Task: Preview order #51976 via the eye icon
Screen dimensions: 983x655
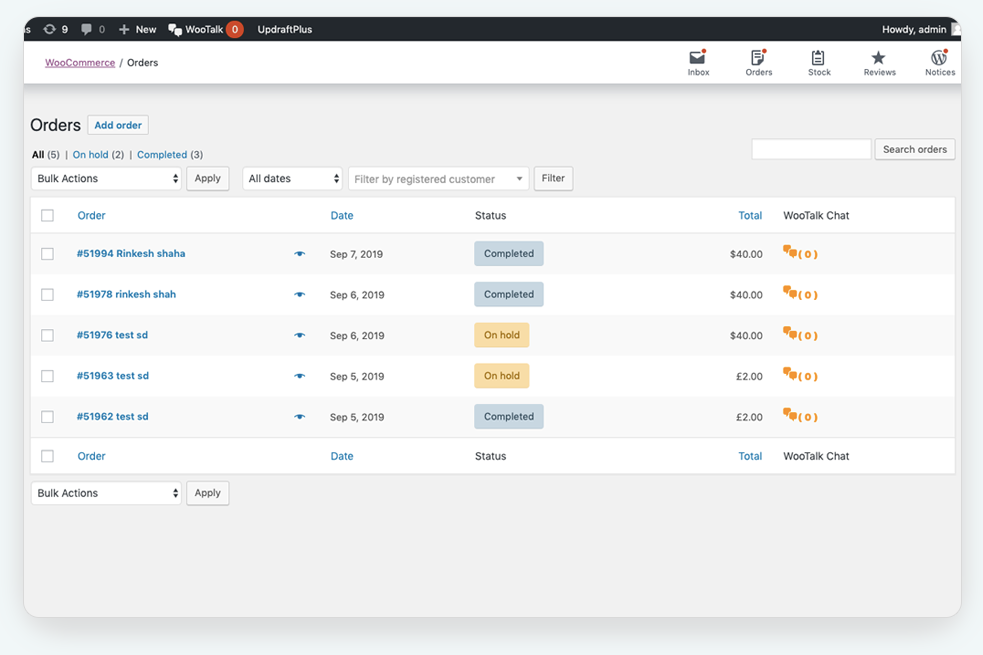Action: tap(299, 335)
